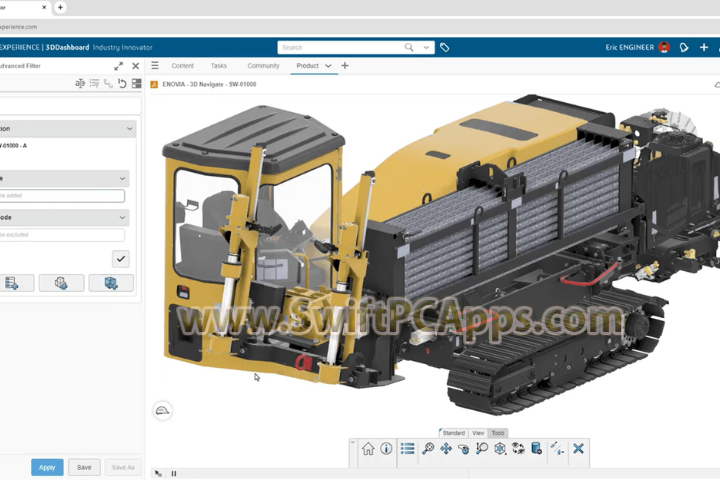
Task: Switch to Standard toolbar tab
Action: click(x=454, y=433)
